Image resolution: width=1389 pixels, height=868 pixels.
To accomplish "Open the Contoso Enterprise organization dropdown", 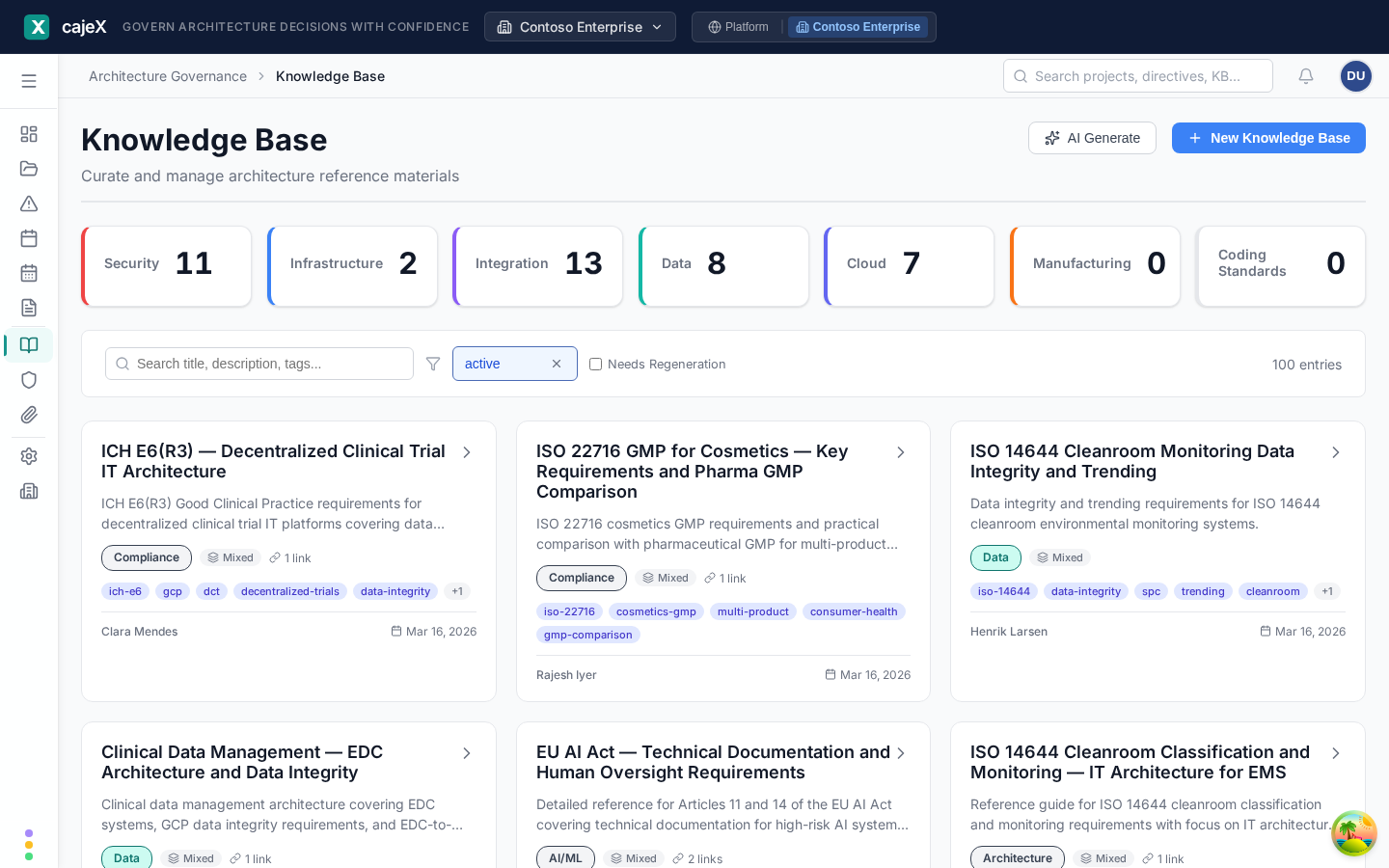I will [580, 27].
